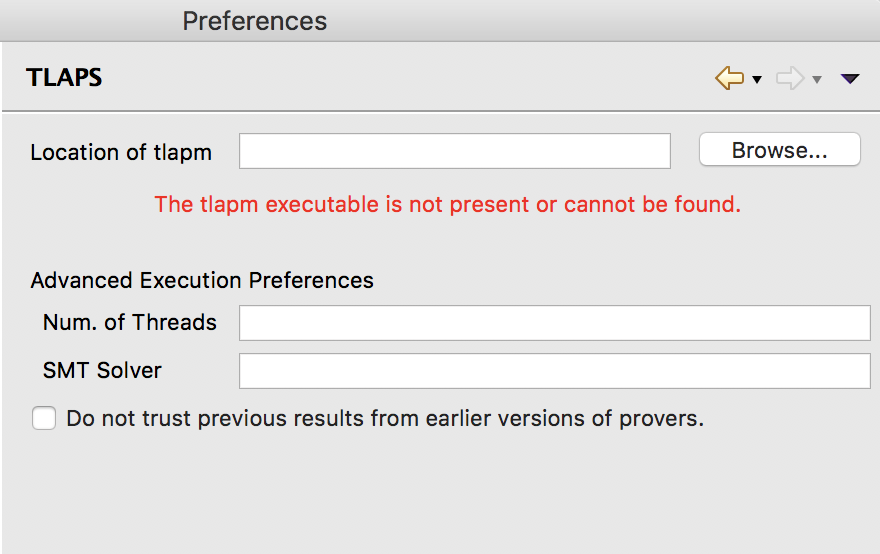Click empty header space right of TLAPS title
Image resolution: width=880 pixels, height=554 pixels.
coord(400,78)
